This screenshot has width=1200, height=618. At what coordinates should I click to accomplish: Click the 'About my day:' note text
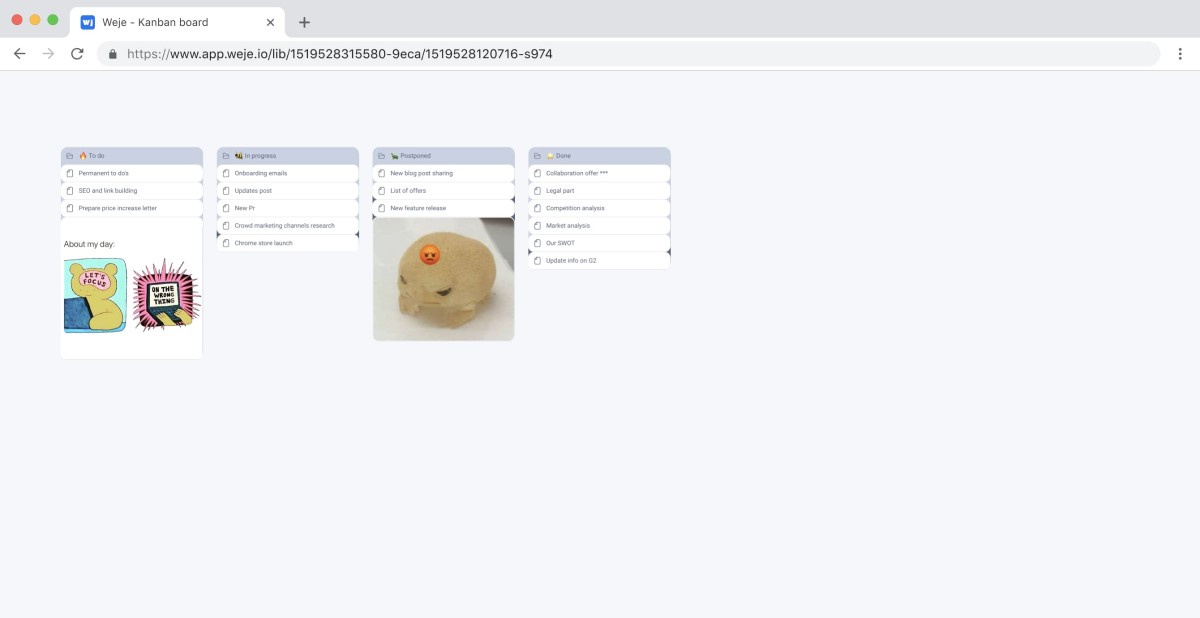pyautogui.click(x=89, y=244)
